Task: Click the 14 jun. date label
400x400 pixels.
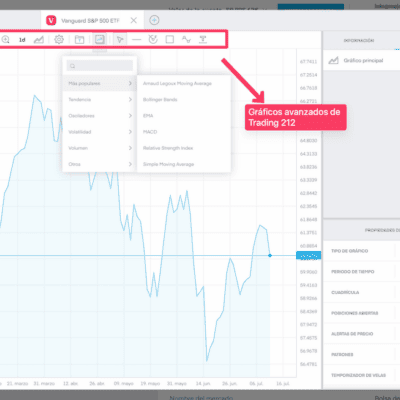Action: click(203, 384)
